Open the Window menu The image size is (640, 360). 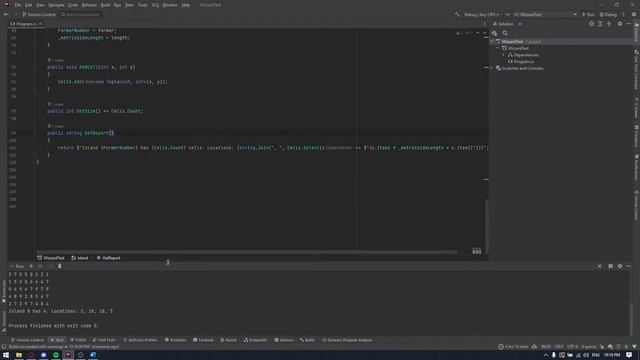[170, 5]
